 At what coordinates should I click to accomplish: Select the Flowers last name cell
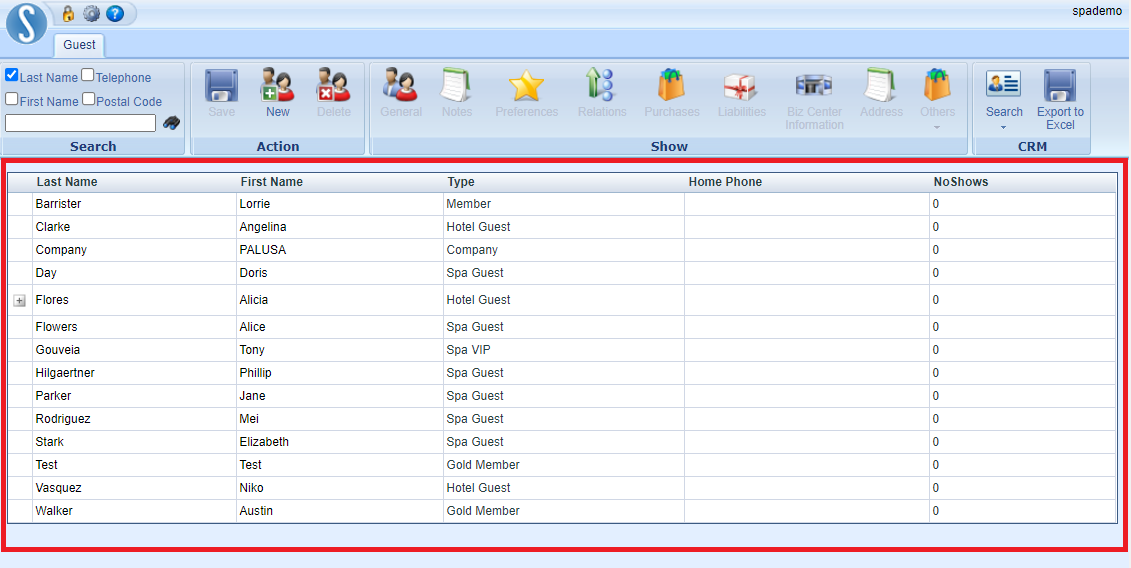(134, 327)
